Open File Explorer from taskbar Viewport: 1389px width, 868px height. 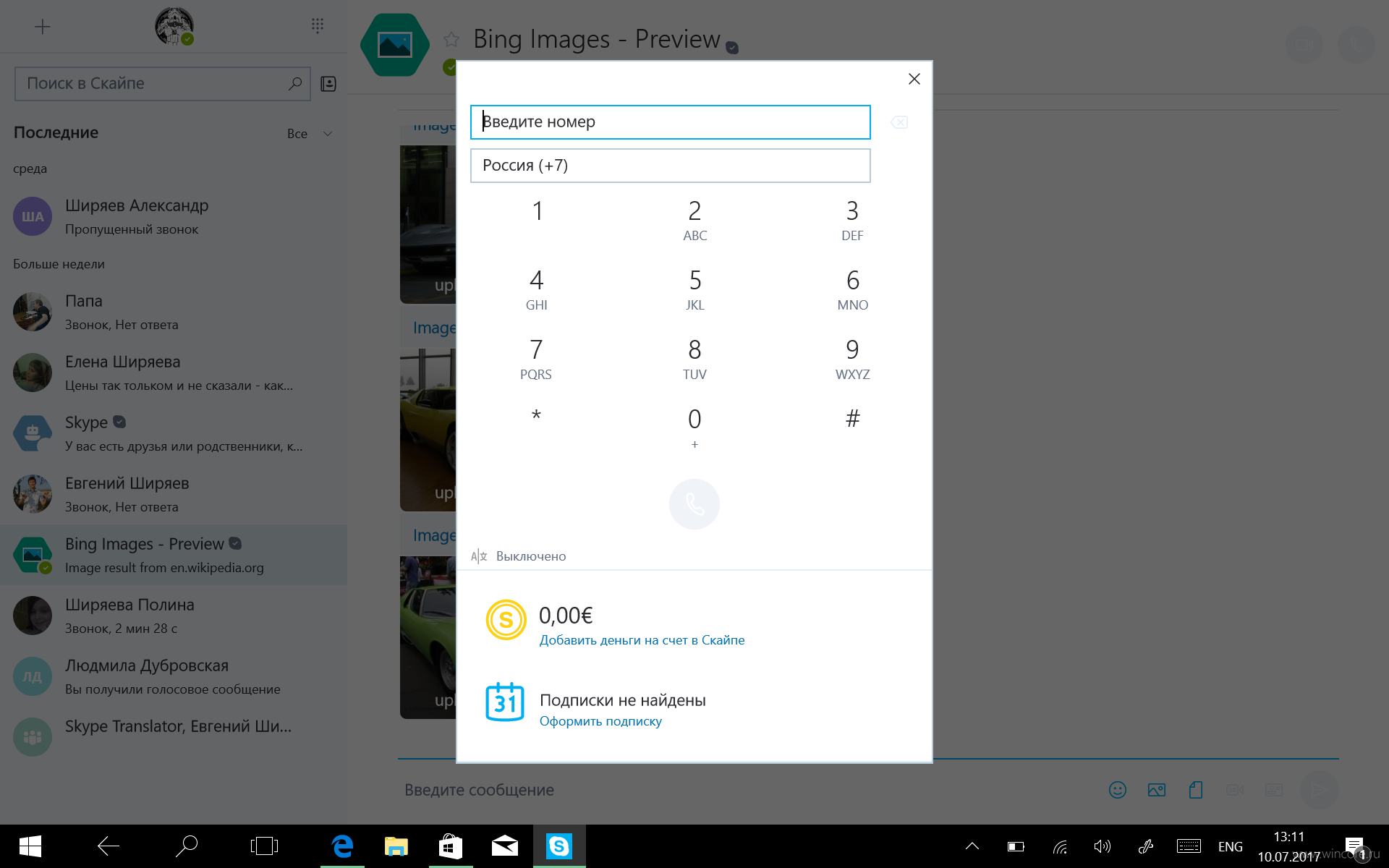click(396, 846)
